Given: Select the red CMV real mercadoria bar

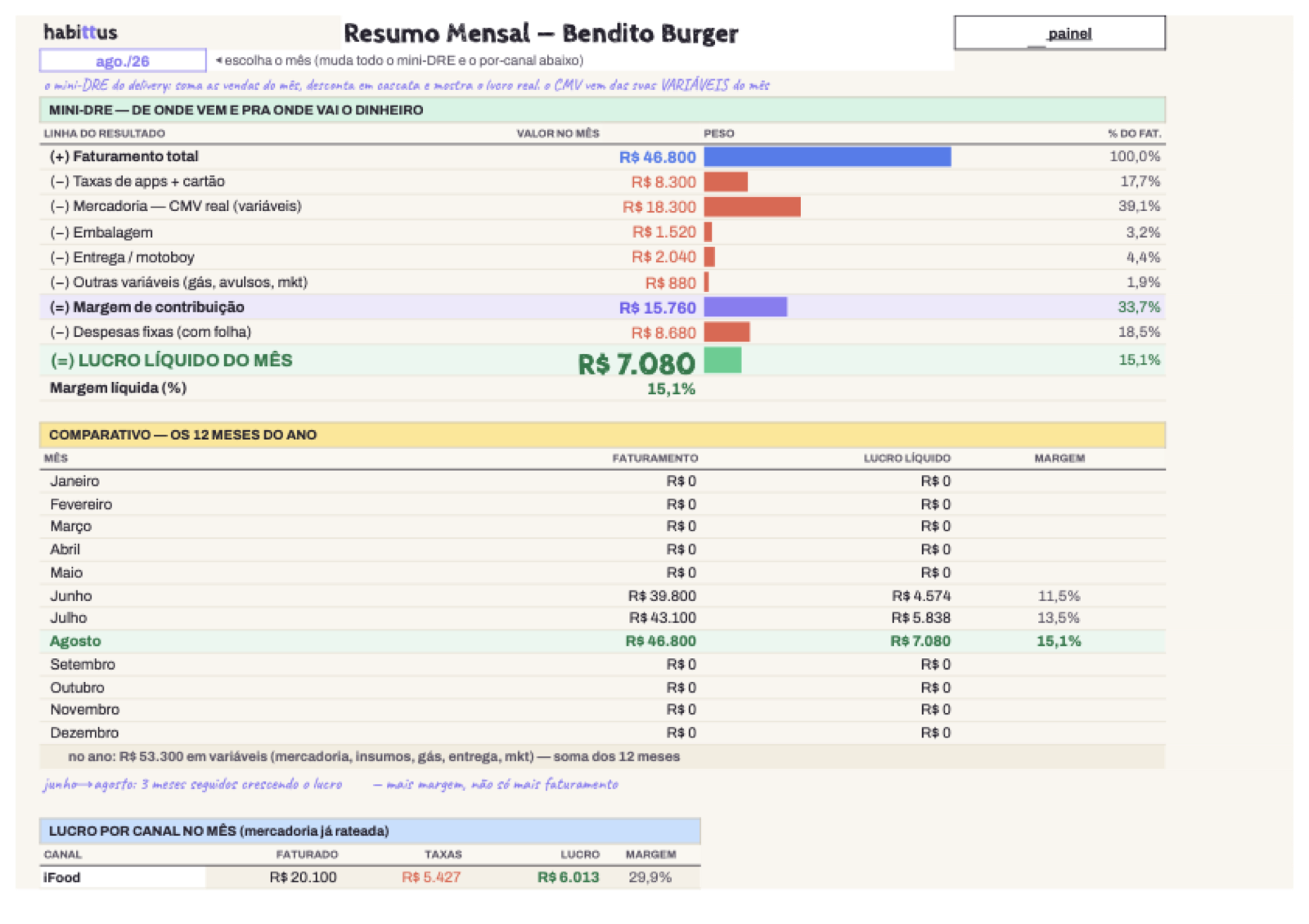Looking at the screenshot, I should tap(752, 207).
